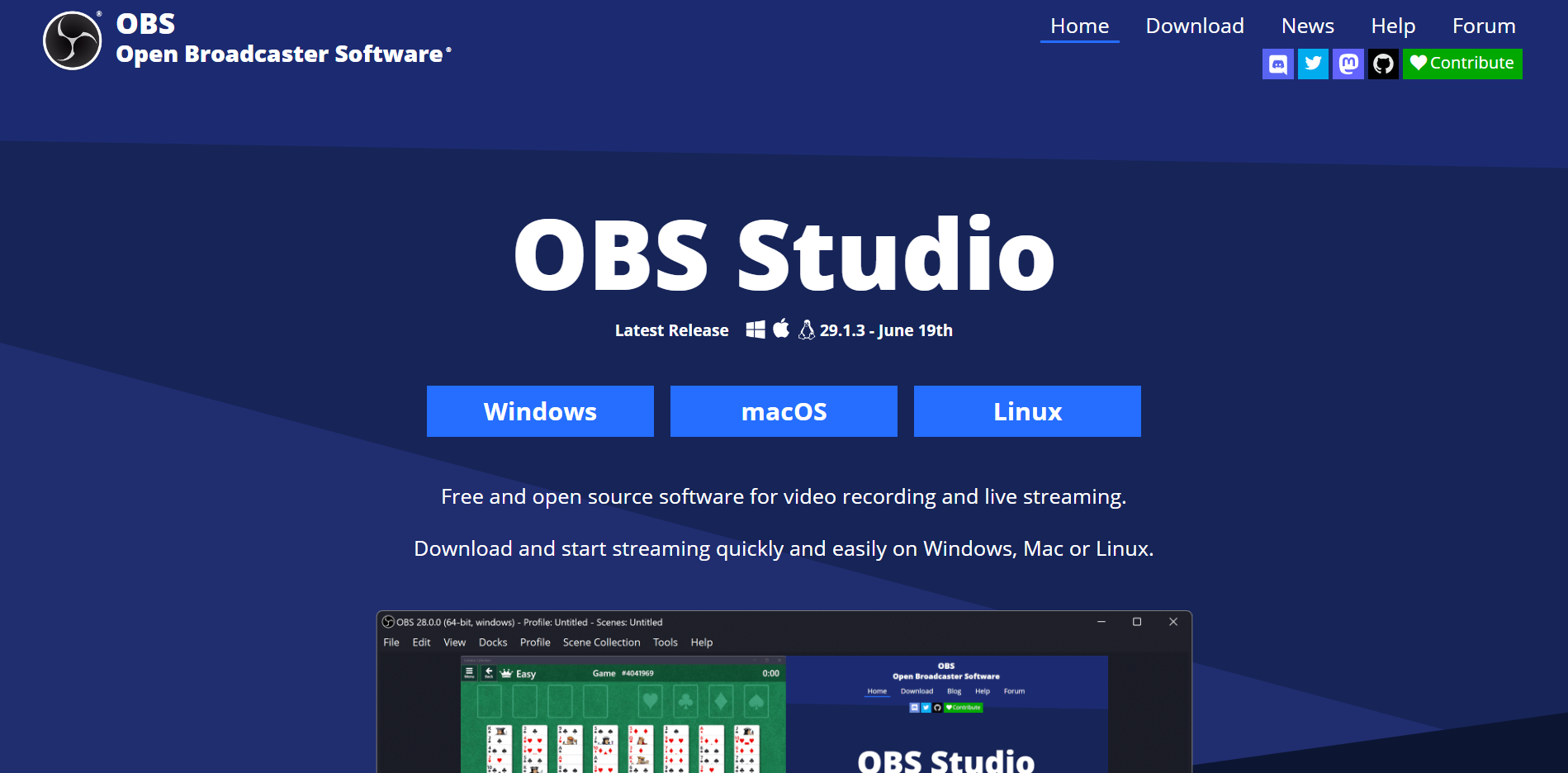Click the Apple logo near Latest Release

pyautogui.click(x=781, y=329)
